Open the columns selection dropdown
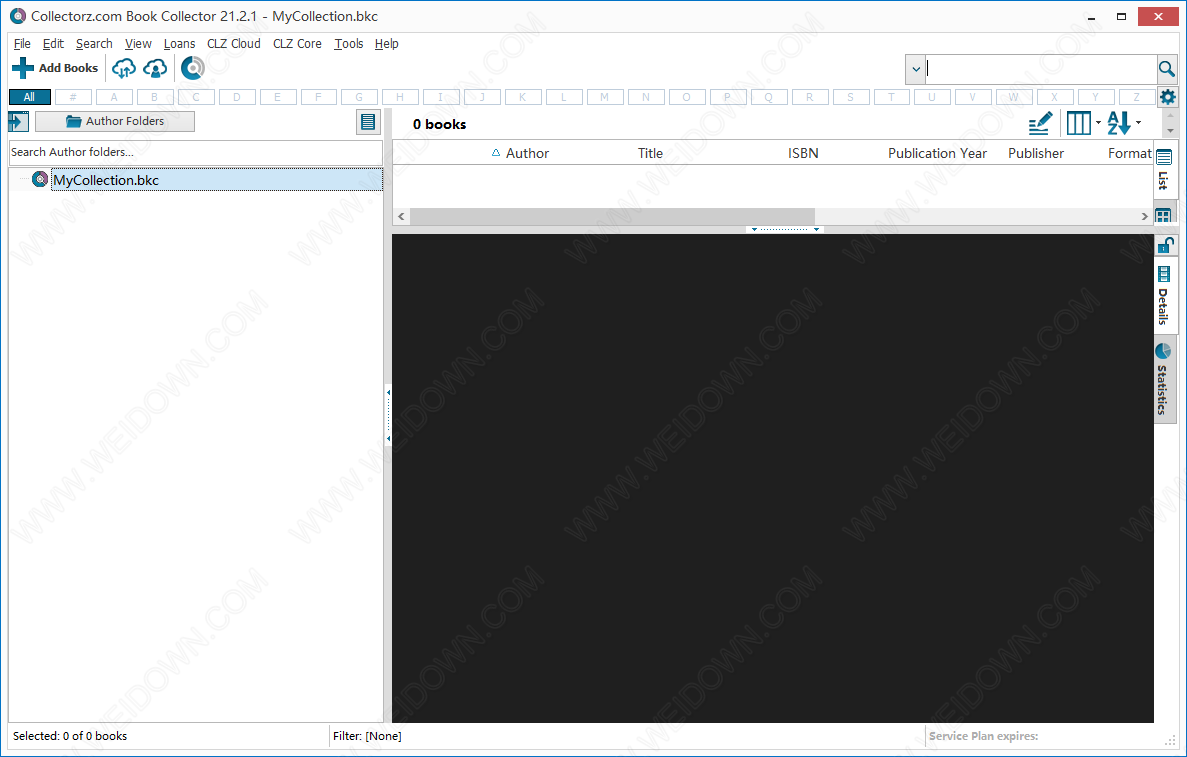The image size is (1187, 757). (1083, 124)
